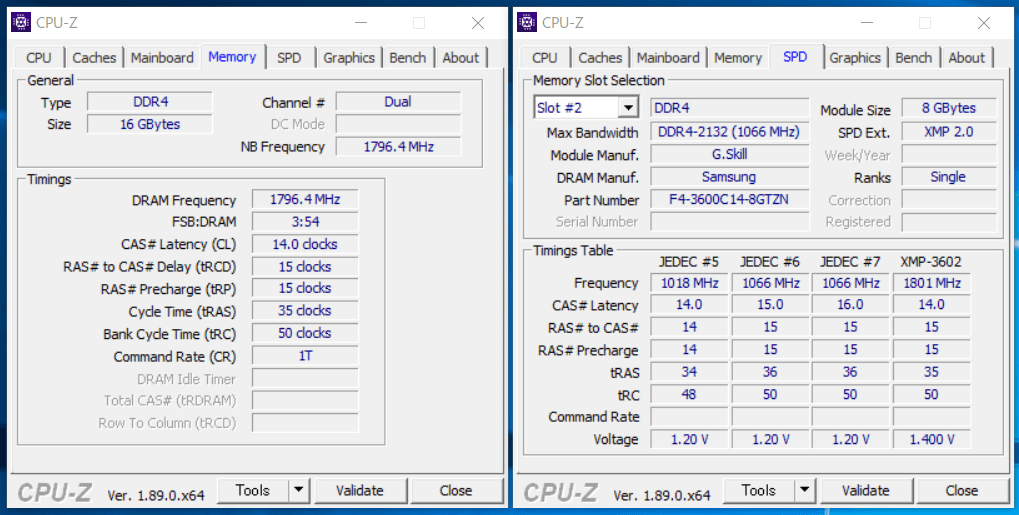
Task: Click FSB:DRAM 3:54 value
Action: 305,222
